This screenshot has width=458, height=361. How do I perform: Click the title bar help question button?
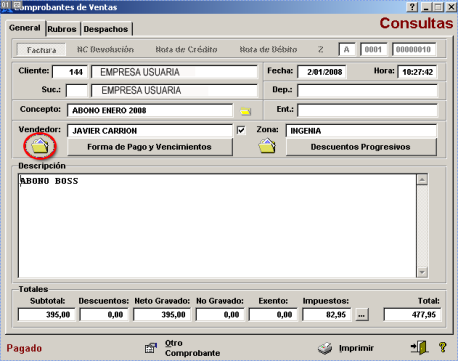coord(412,7)
